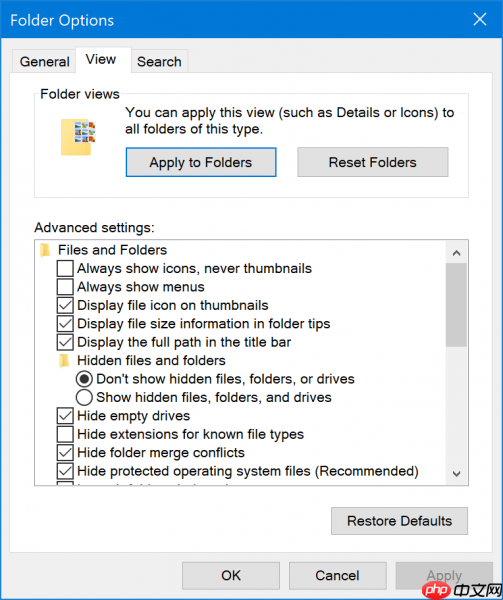
Task: Confirm with the OK button
Action: (x=231, y=576)
